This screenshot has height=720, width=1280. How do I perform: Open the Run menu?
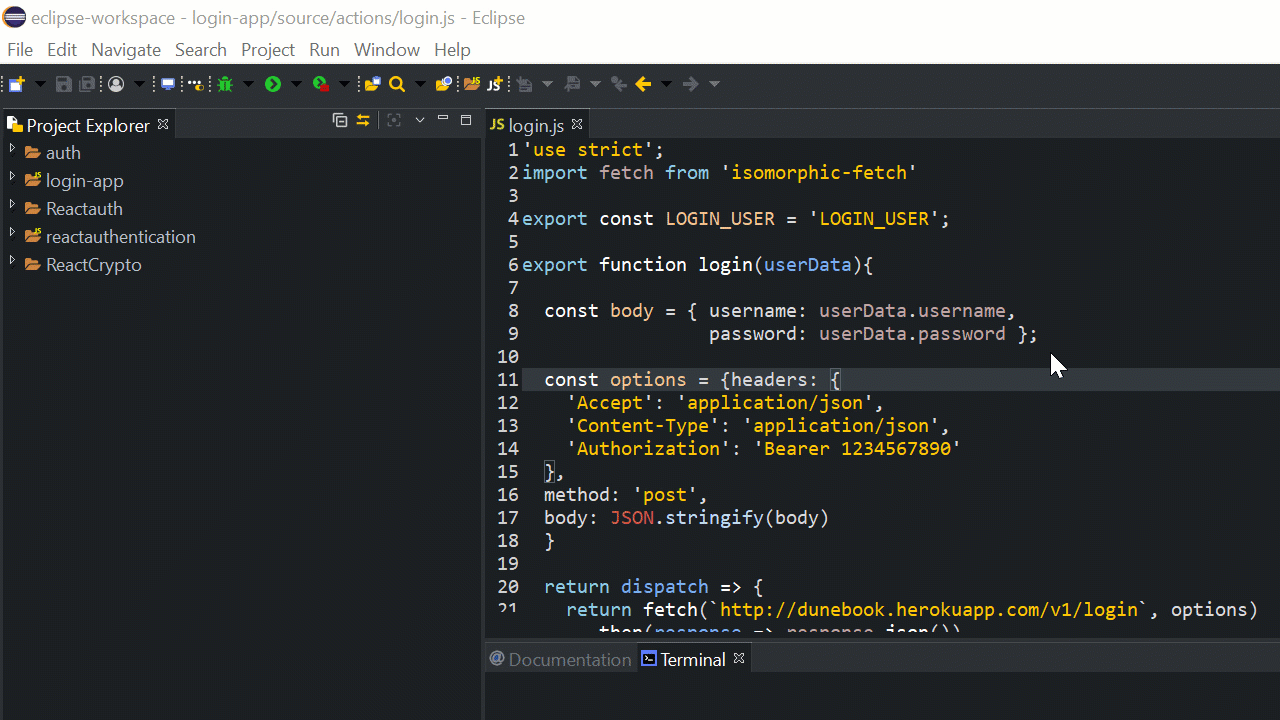(x=325, y=49)
